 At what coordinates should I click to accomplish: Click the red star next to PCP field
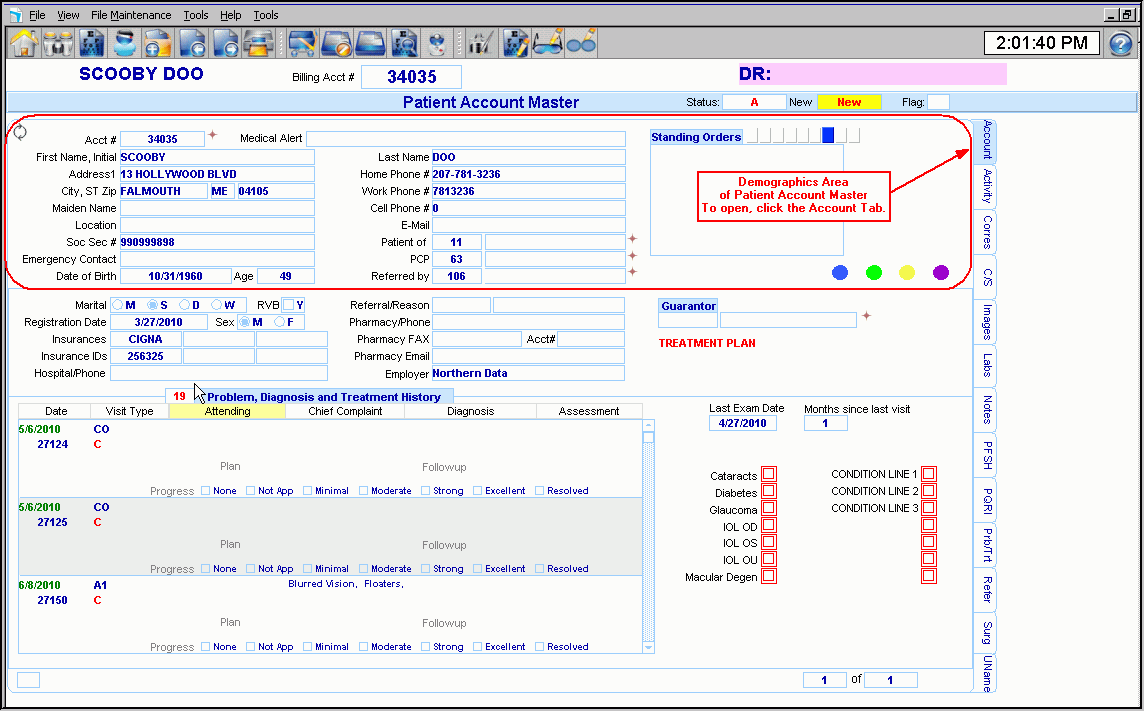[632, 256]
